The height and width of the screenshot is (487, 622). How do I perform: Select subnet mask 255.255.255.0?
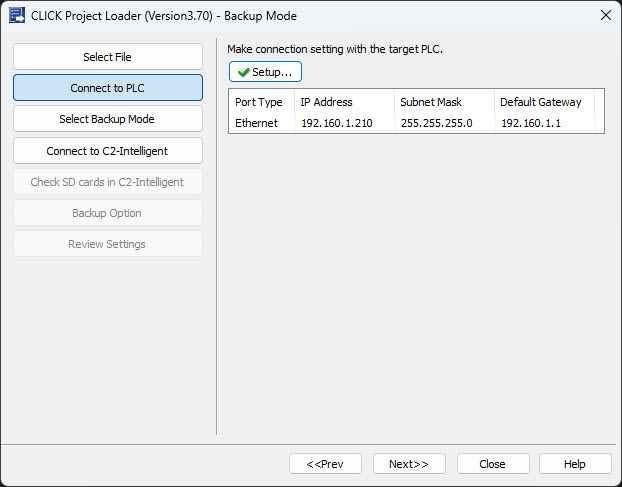(x=436, y=123)
